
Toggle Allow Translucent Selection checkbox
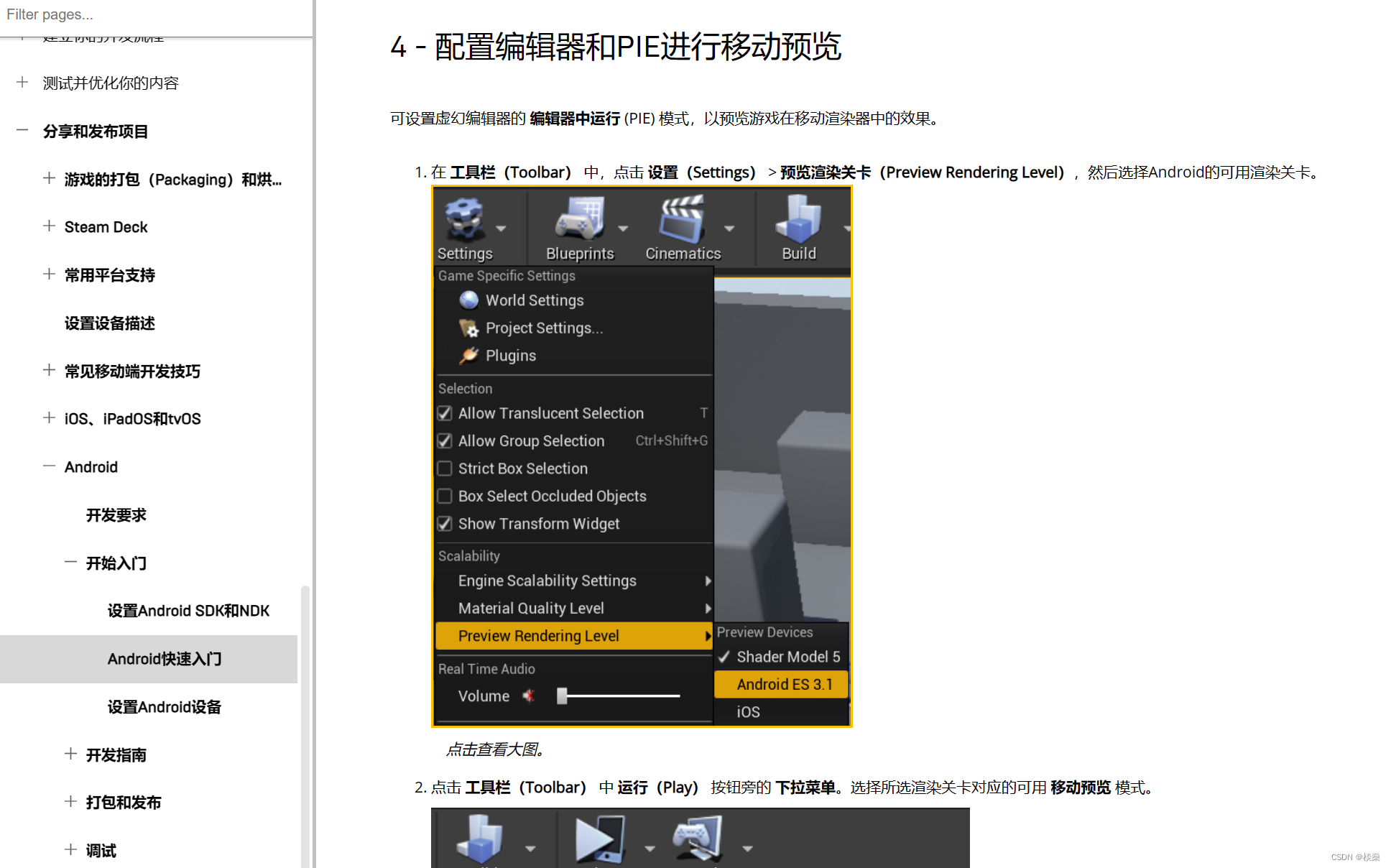(445, 413)
